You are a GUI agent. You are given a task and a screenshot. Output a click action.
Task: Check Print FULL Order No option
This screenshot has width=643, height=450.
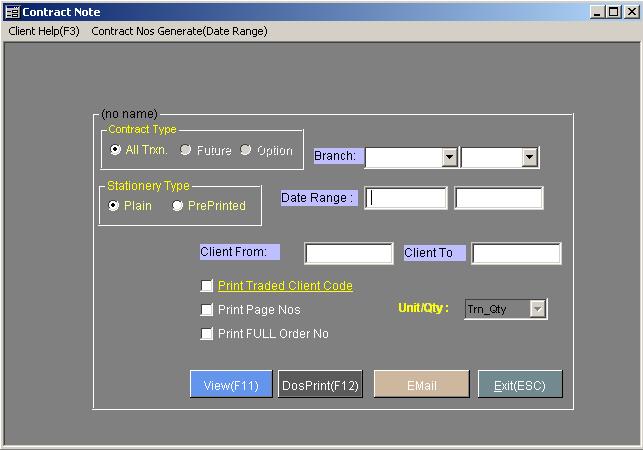coord(207,334)
